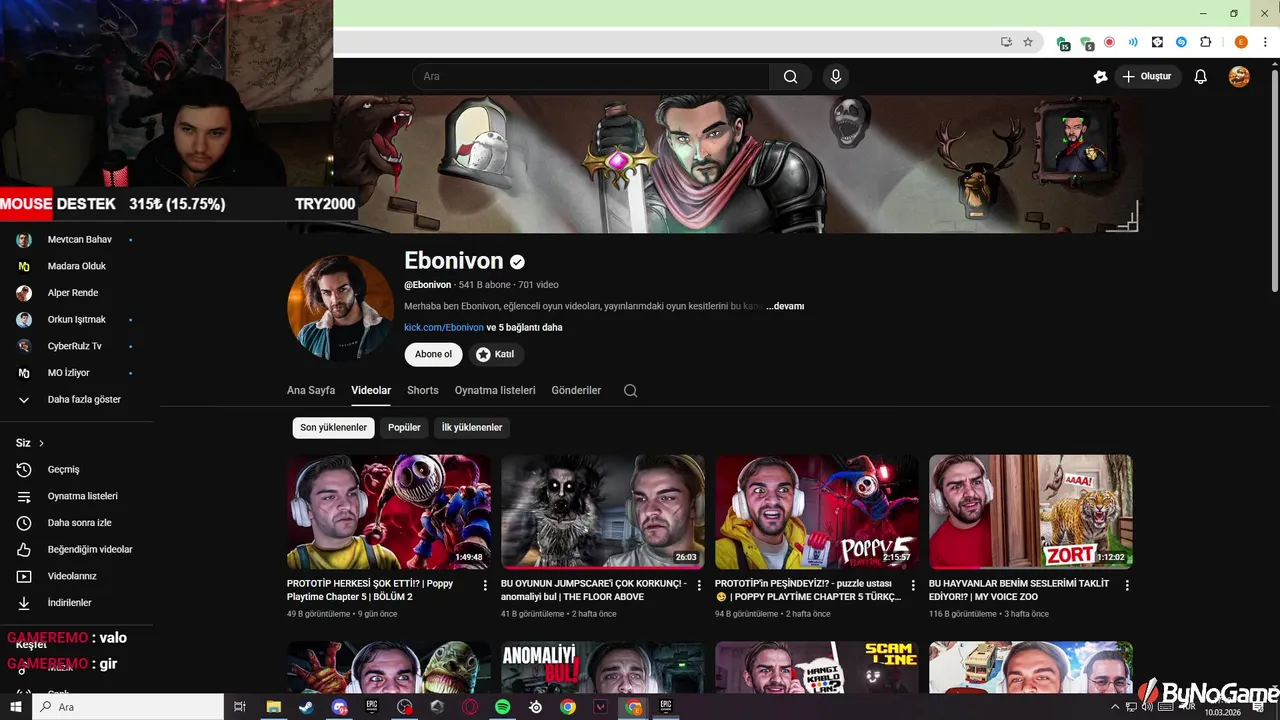Image resolution: width=1280 pixels, height=720 pixels.
Task: Open YouTube account avatar menu
Action: click(1239, 77)
